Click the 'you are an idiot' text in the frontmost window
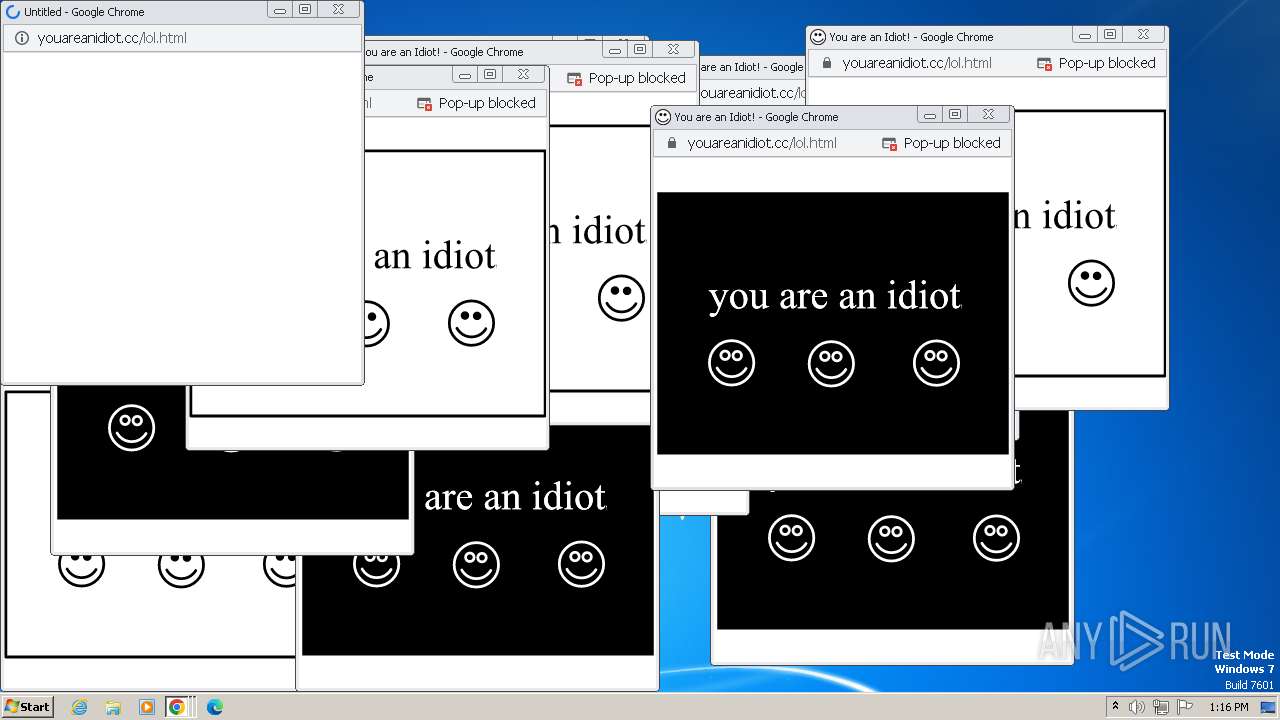Screen dimensions: 1280x720 pyautogui.click(x=835, y=296)
